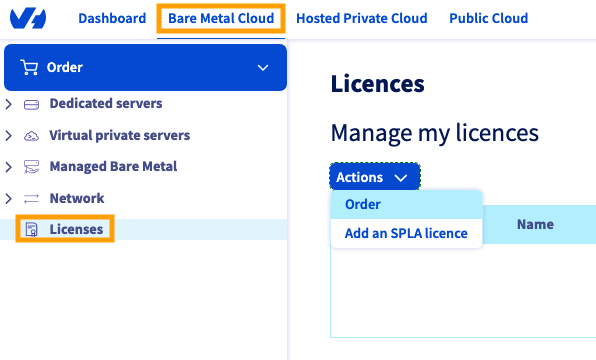Expand the Virtual private servers section
Image resolution: width=596 pixels, height=360 pixels.
coord(8,136)
